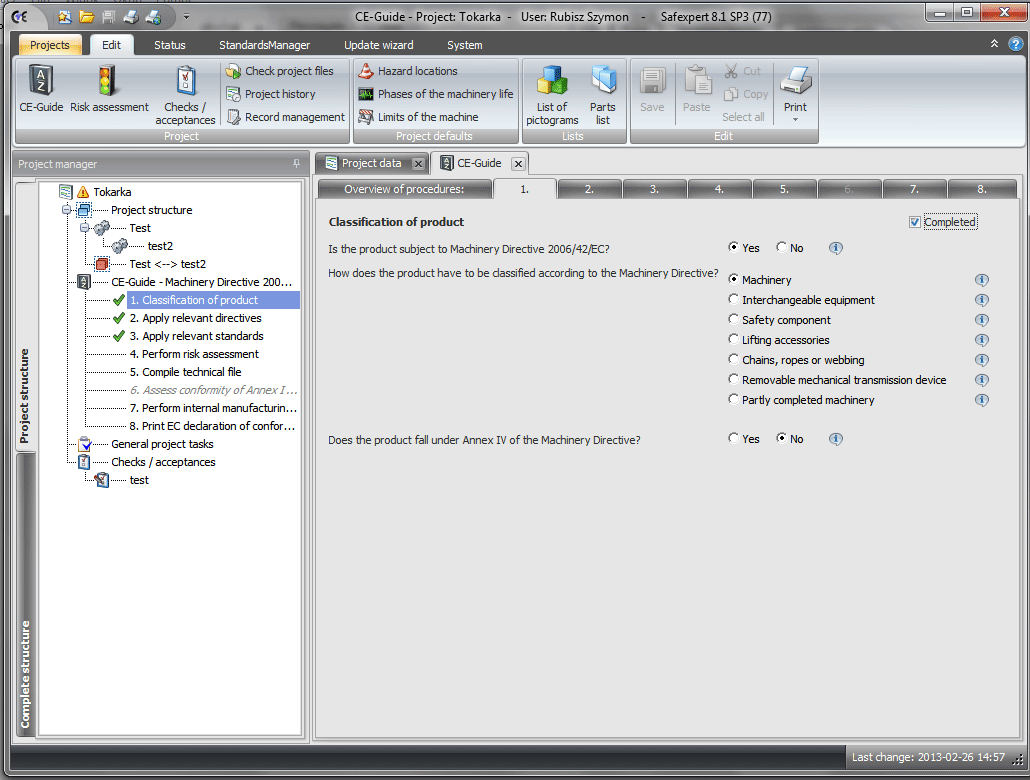Click info icon next to Safety component
This screenshot has height=780, width=1030.
coord(982,320)
